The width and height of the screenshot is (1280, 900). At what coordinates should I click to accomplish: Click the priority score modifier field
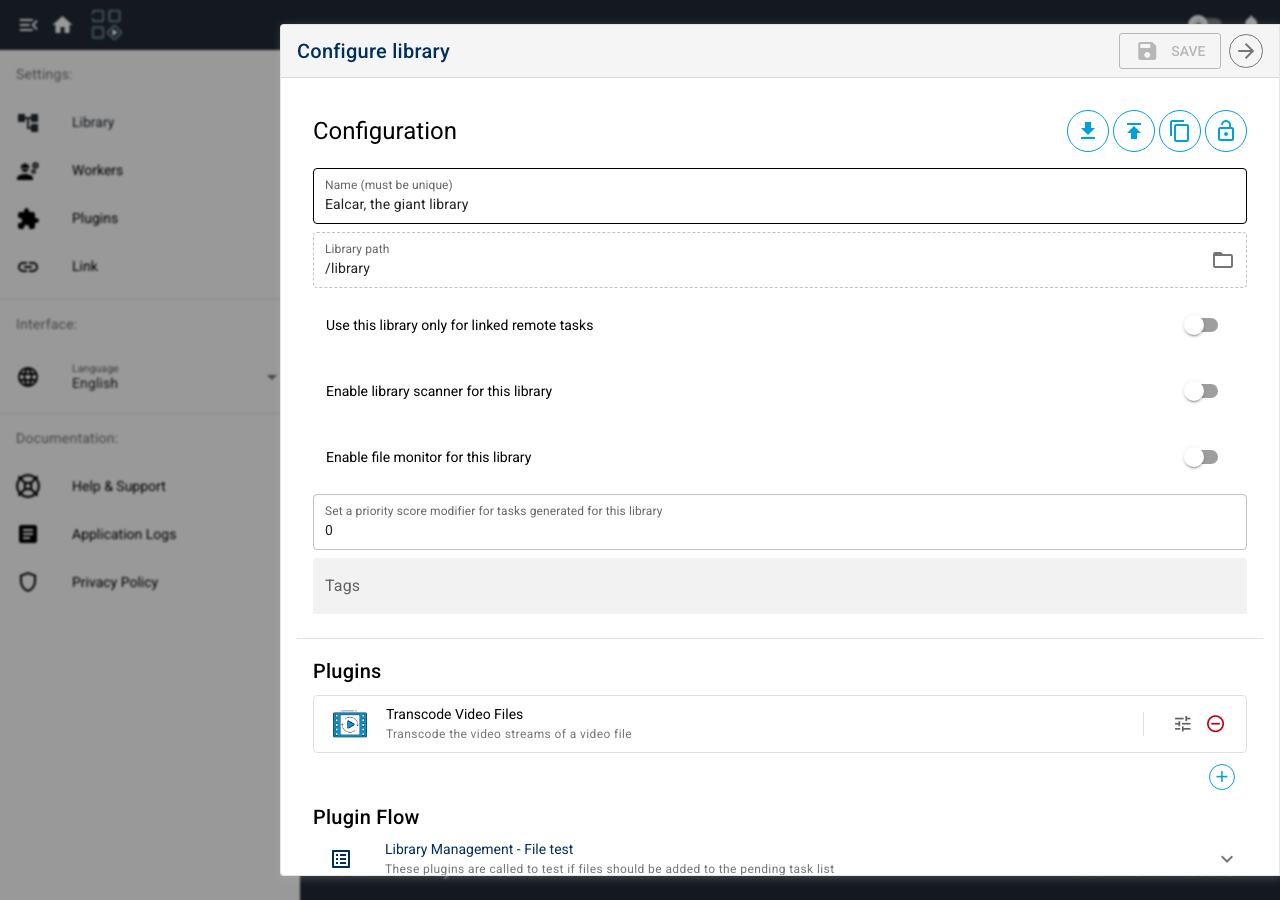click(780, 522)
